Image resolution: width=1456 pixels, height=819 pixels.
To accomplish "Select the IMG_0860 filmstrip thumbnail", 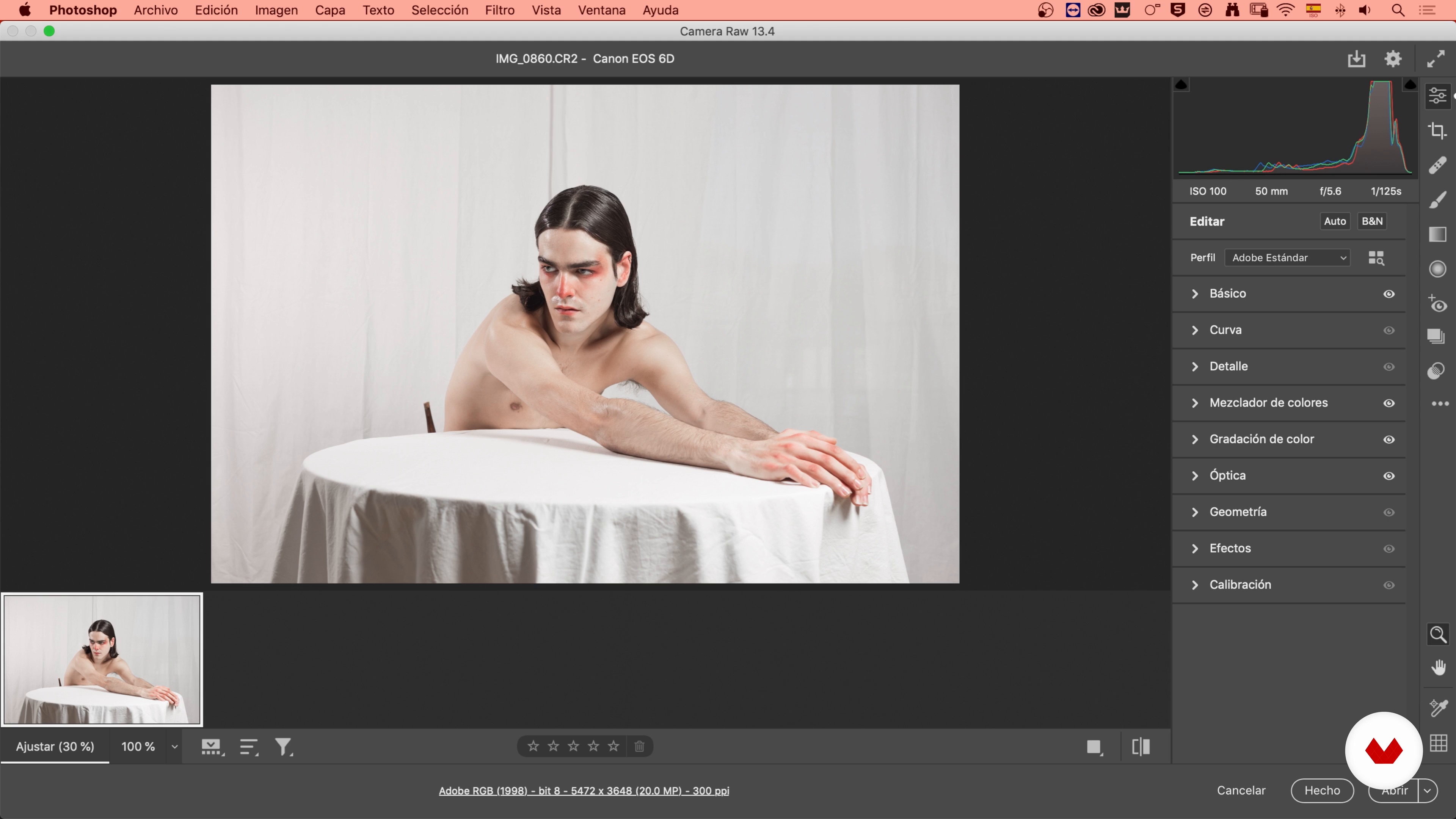I will tap(102, 660).
